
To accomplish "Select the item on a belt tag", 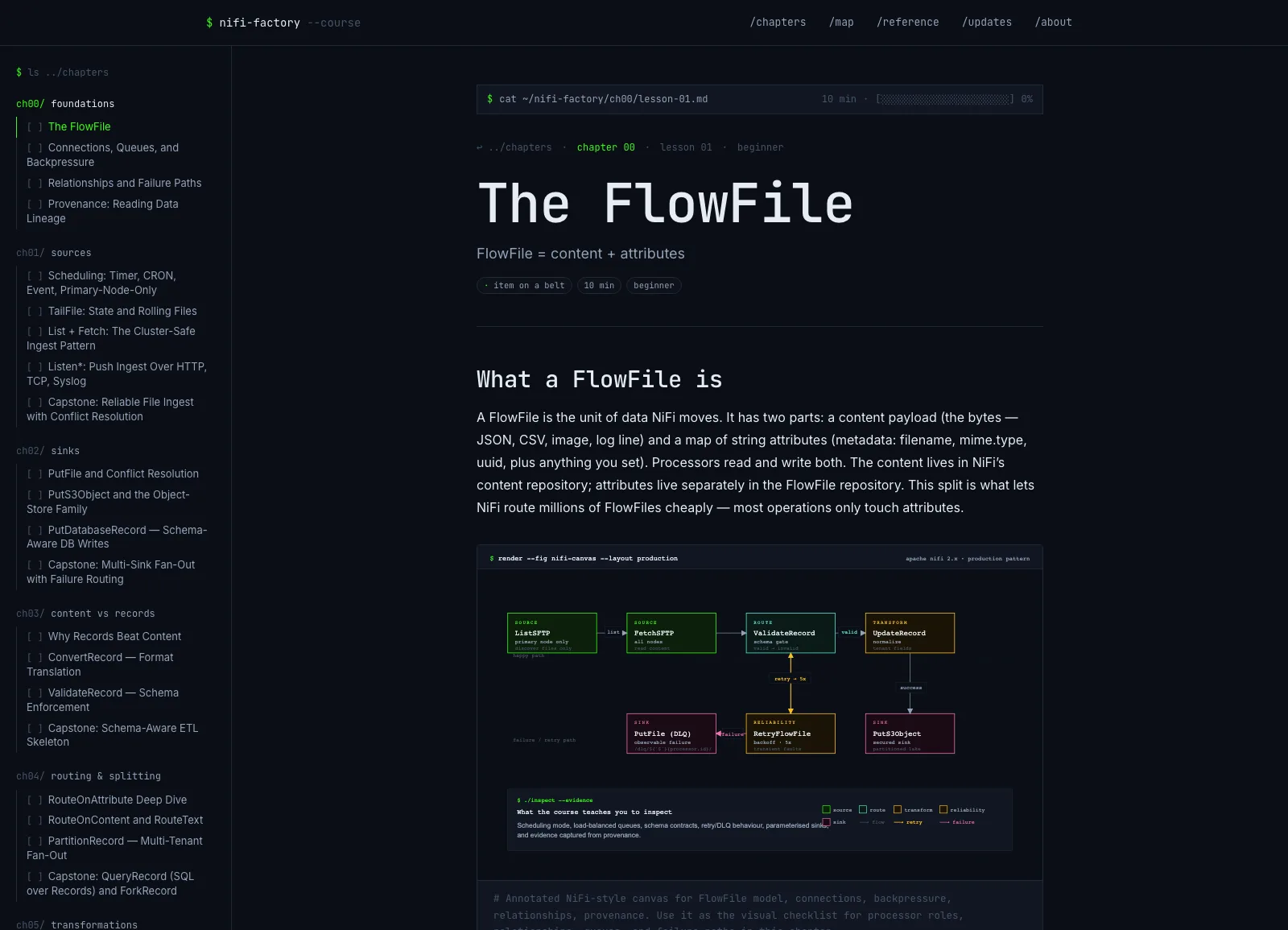I will coord(524,286).
